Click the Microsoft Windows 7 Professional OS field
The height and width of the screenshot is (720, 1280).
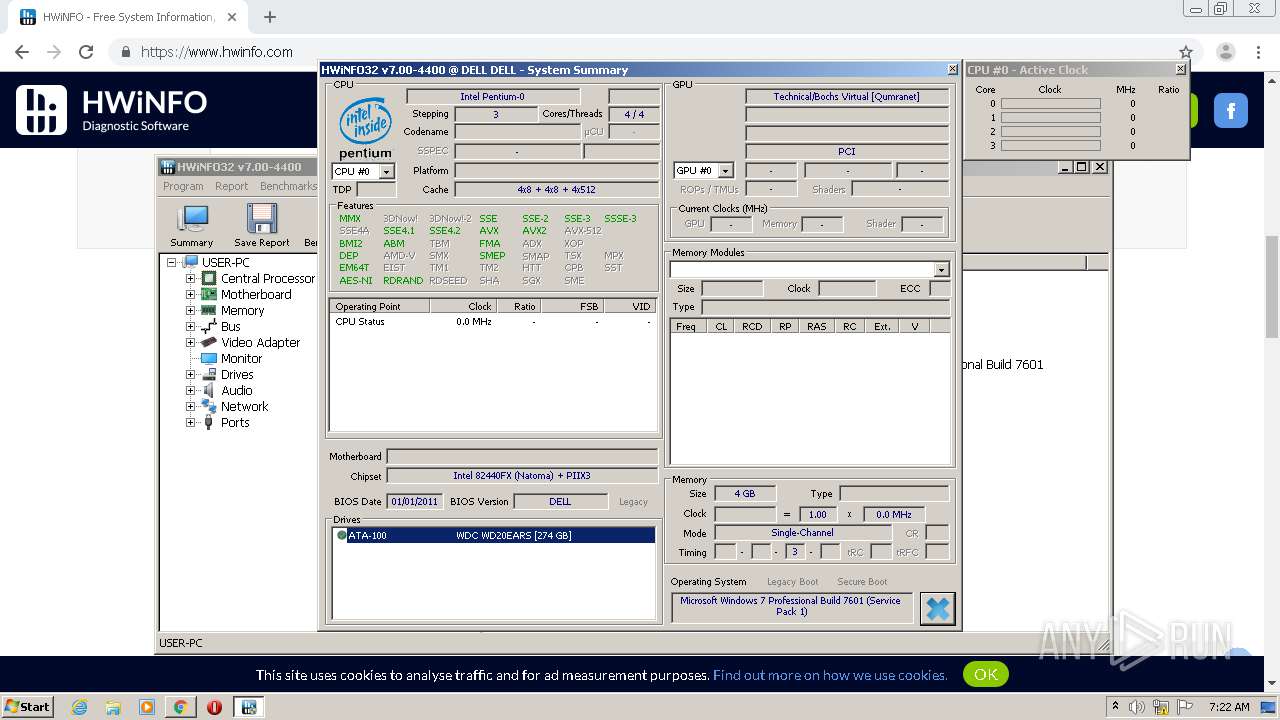[791, 606]
